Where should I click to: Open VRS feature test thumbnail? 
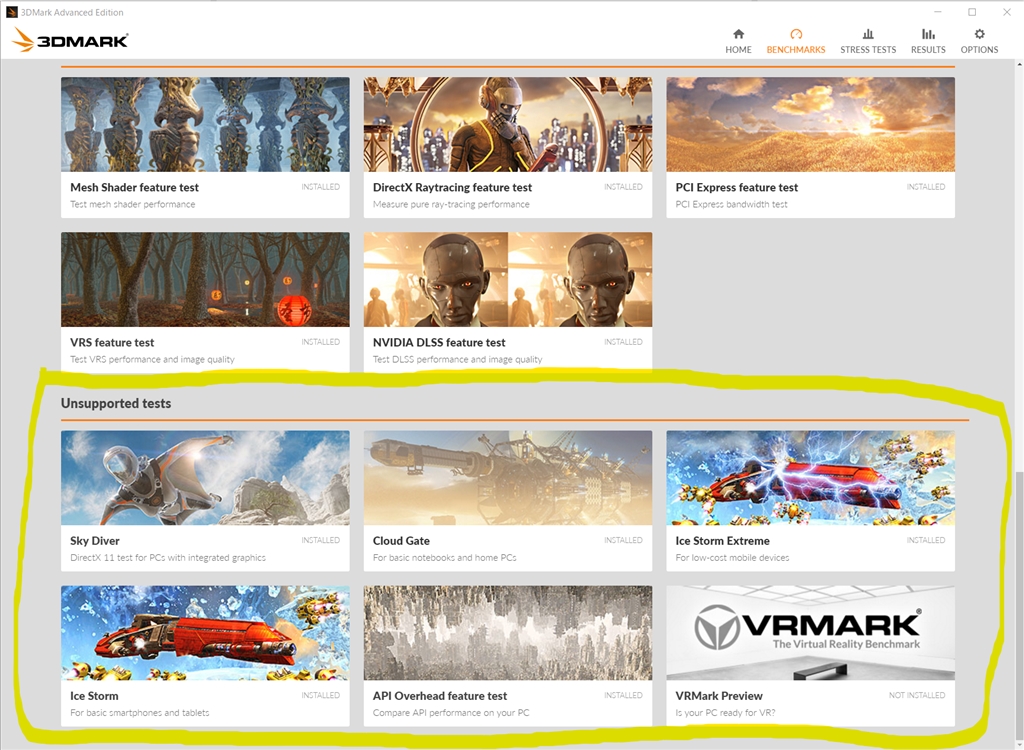pos(205,280)
